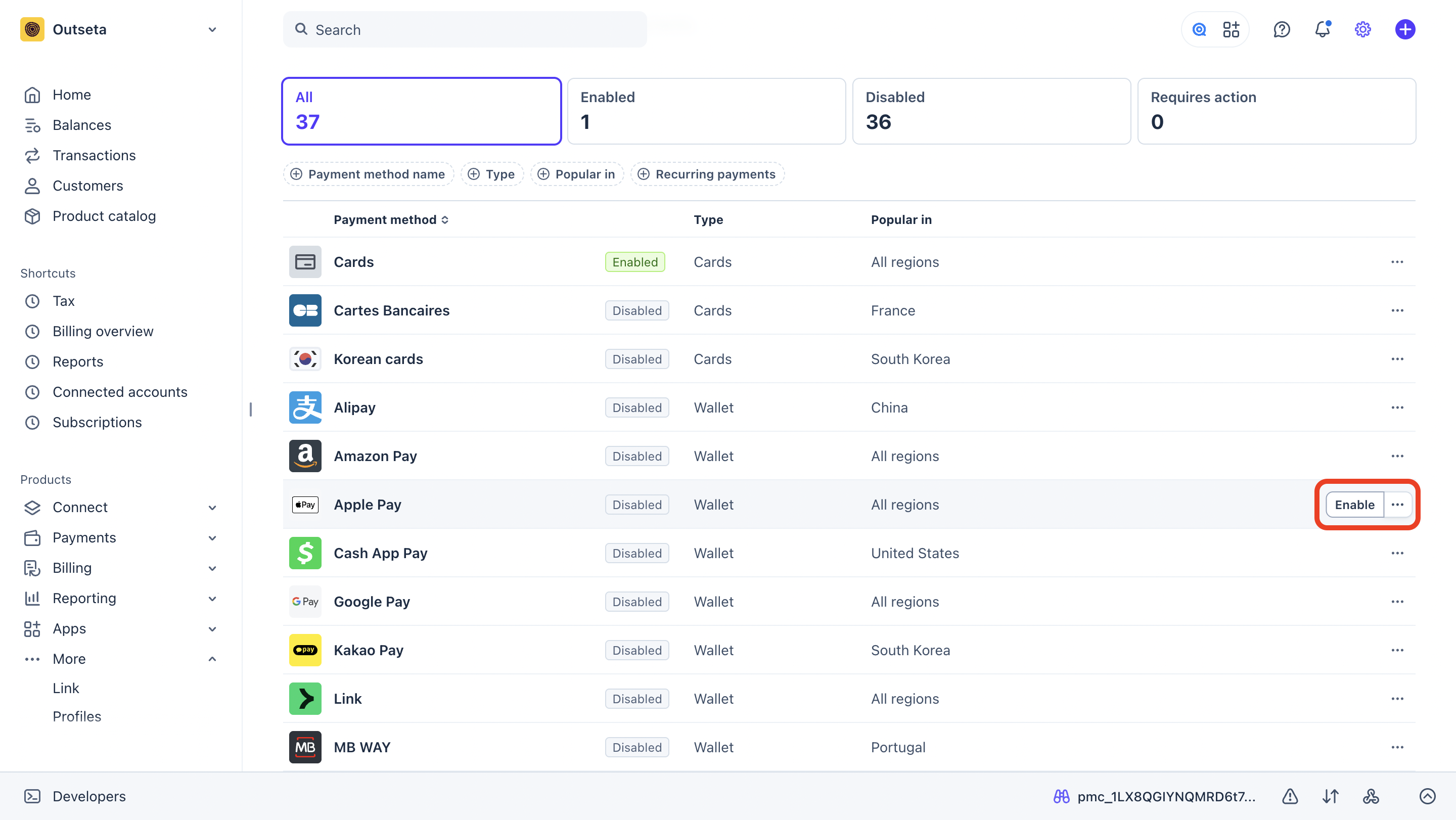Click the up-down arrows icon in bottom bar

[x=1331, y=797]
